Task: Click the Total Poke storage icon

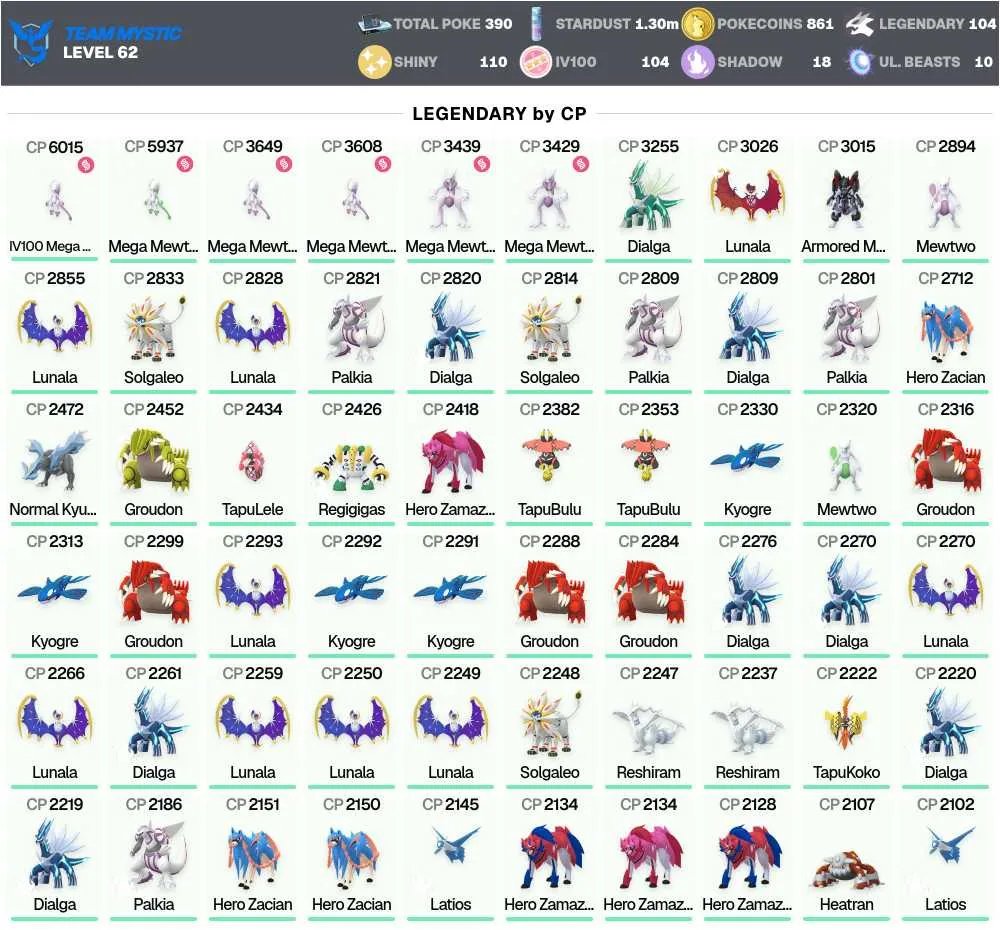Action: tap(374, 24)
